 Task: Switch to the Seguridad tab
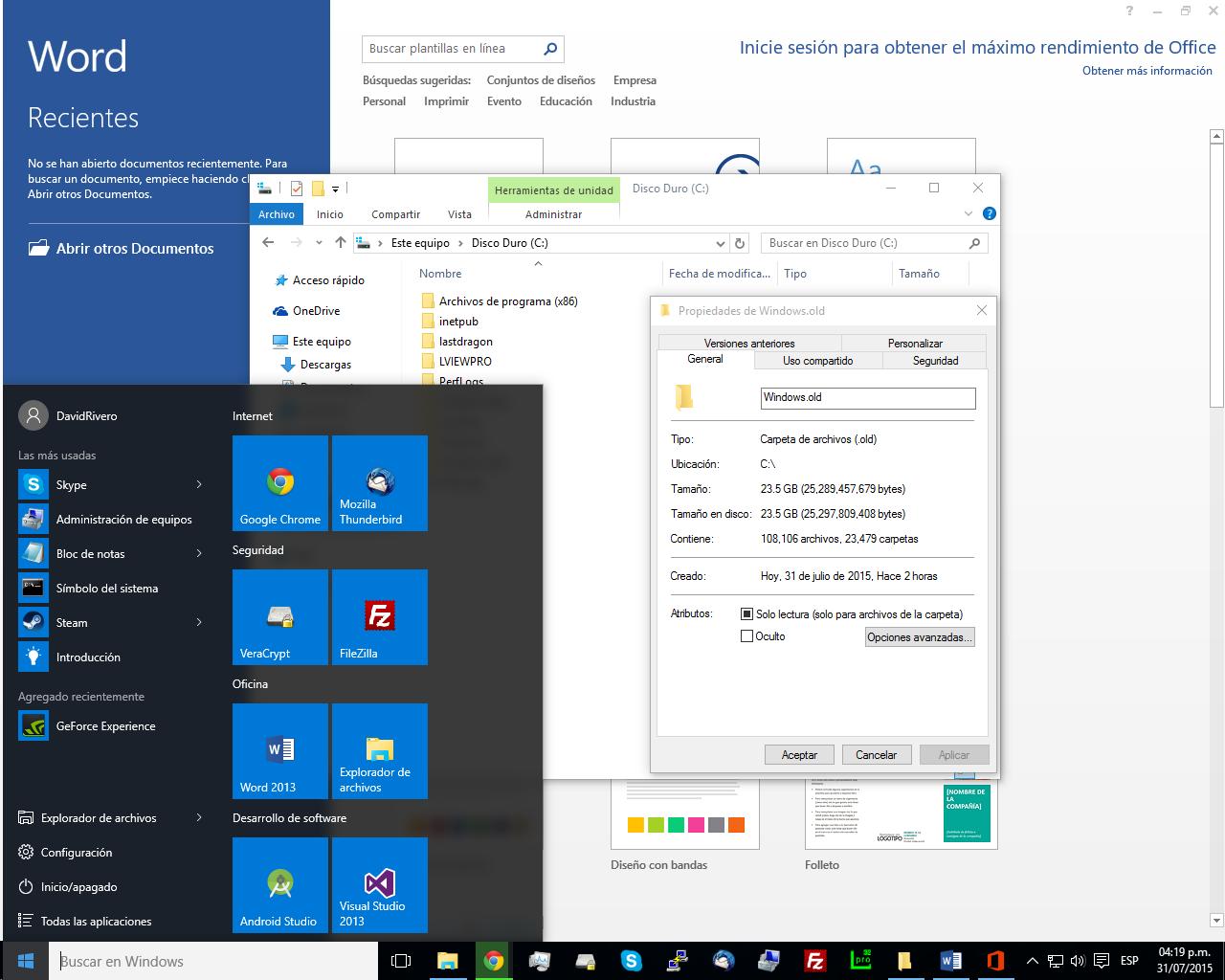[x=935, y=361]
